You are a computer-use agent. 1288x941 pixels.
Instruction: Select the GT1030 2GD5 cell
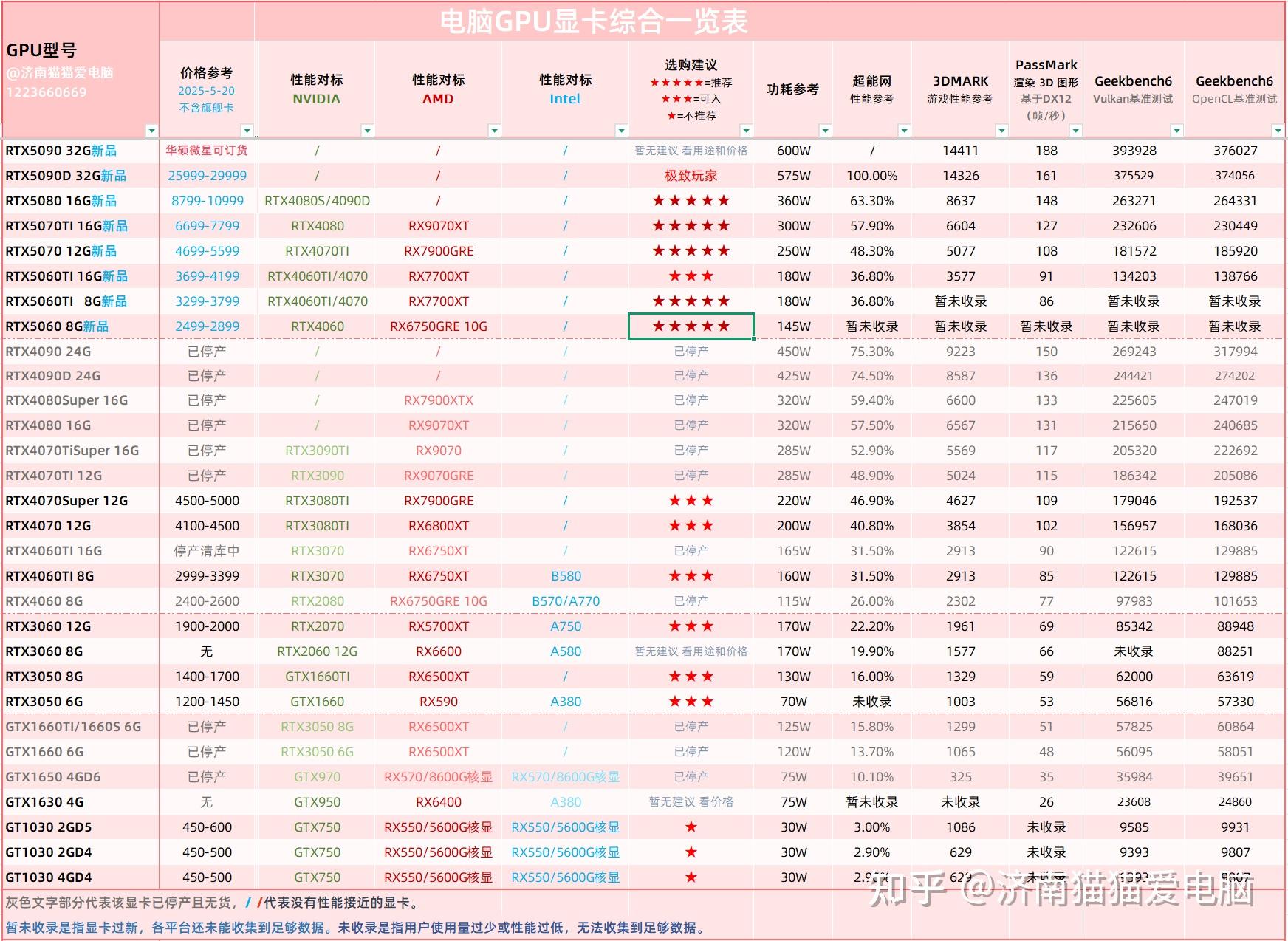coord(80,827)
